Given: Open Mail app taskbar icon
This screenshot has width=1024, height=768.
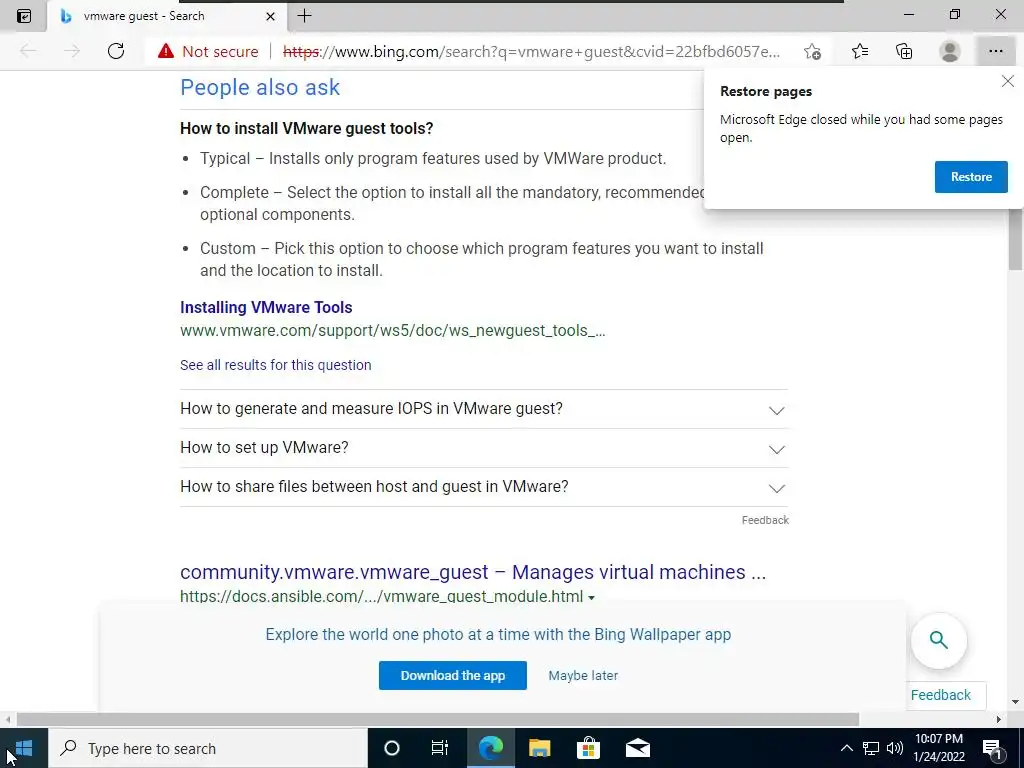Looking at the screenshot, I should tap(637, 748).
